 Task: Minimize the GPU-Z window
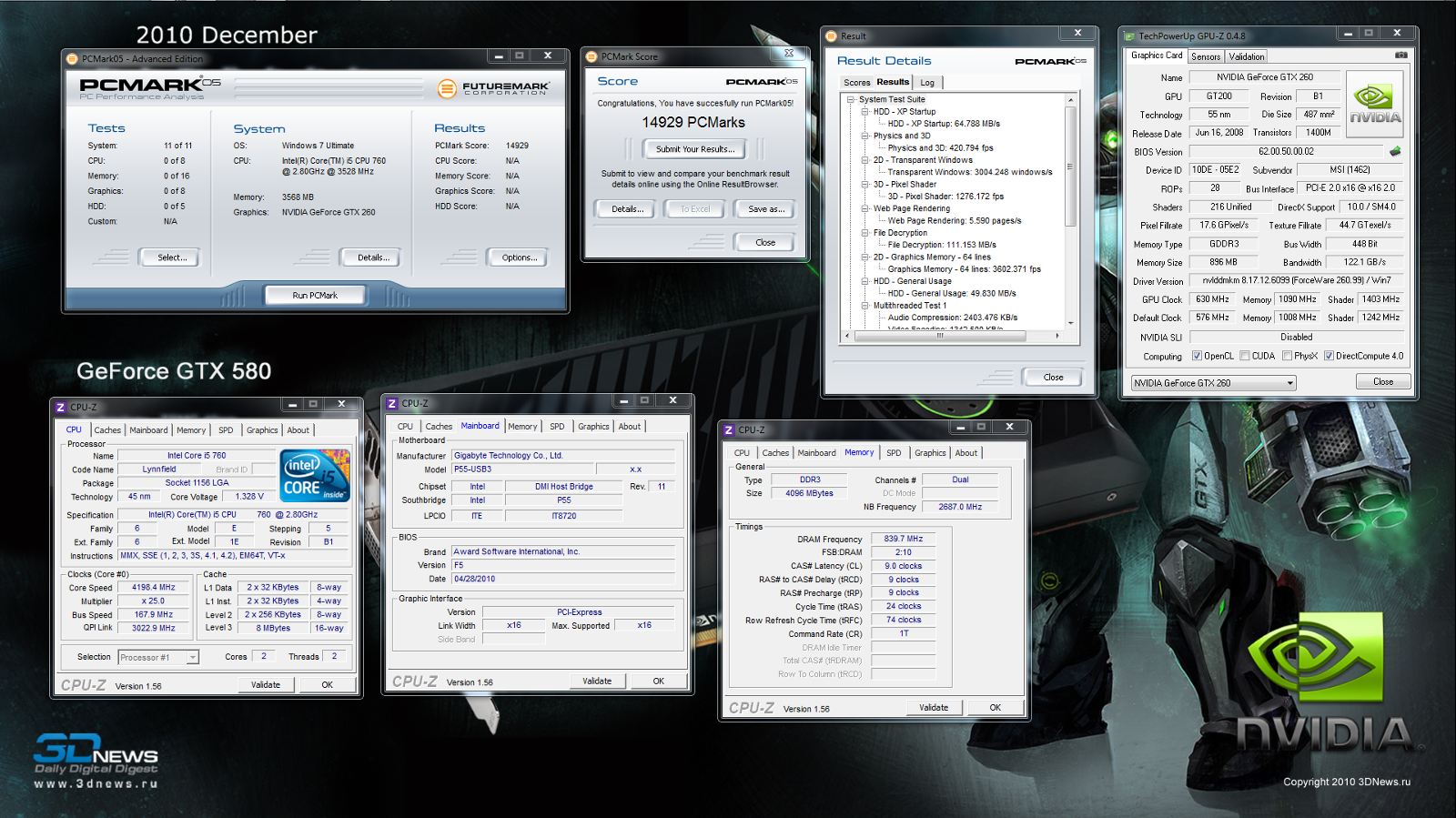[1348, 33]
